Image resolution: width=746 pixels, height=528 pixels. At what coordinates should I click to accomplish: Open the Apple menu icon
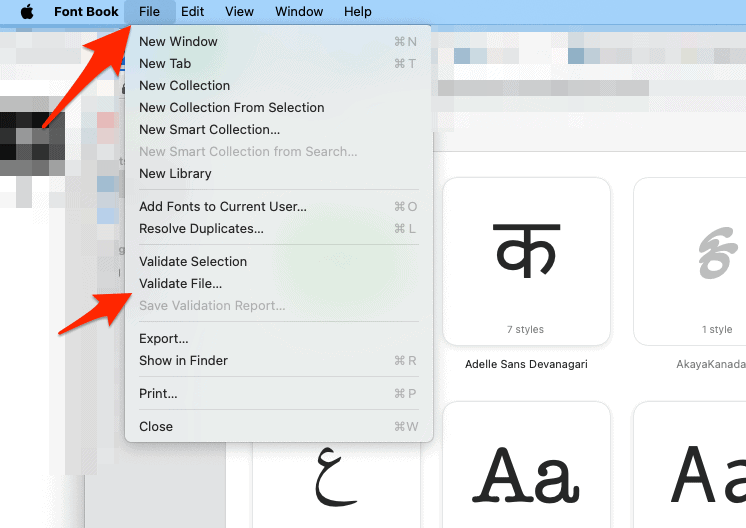[27, 12]
